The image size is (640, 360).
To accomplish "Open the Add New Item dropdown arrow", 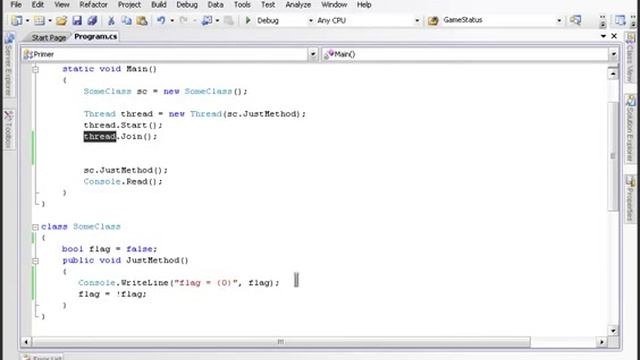I will [50, 20].
